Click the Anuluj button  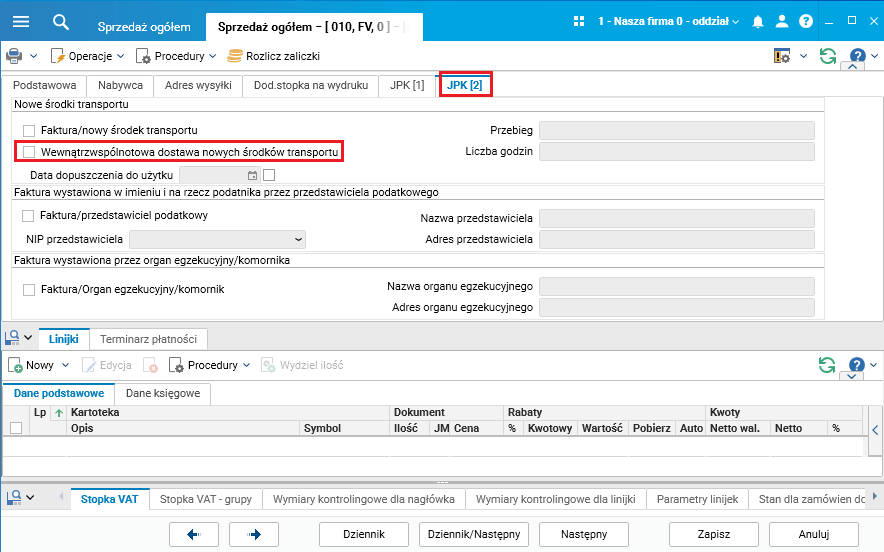pyautogui.click(x=814, y=534)
